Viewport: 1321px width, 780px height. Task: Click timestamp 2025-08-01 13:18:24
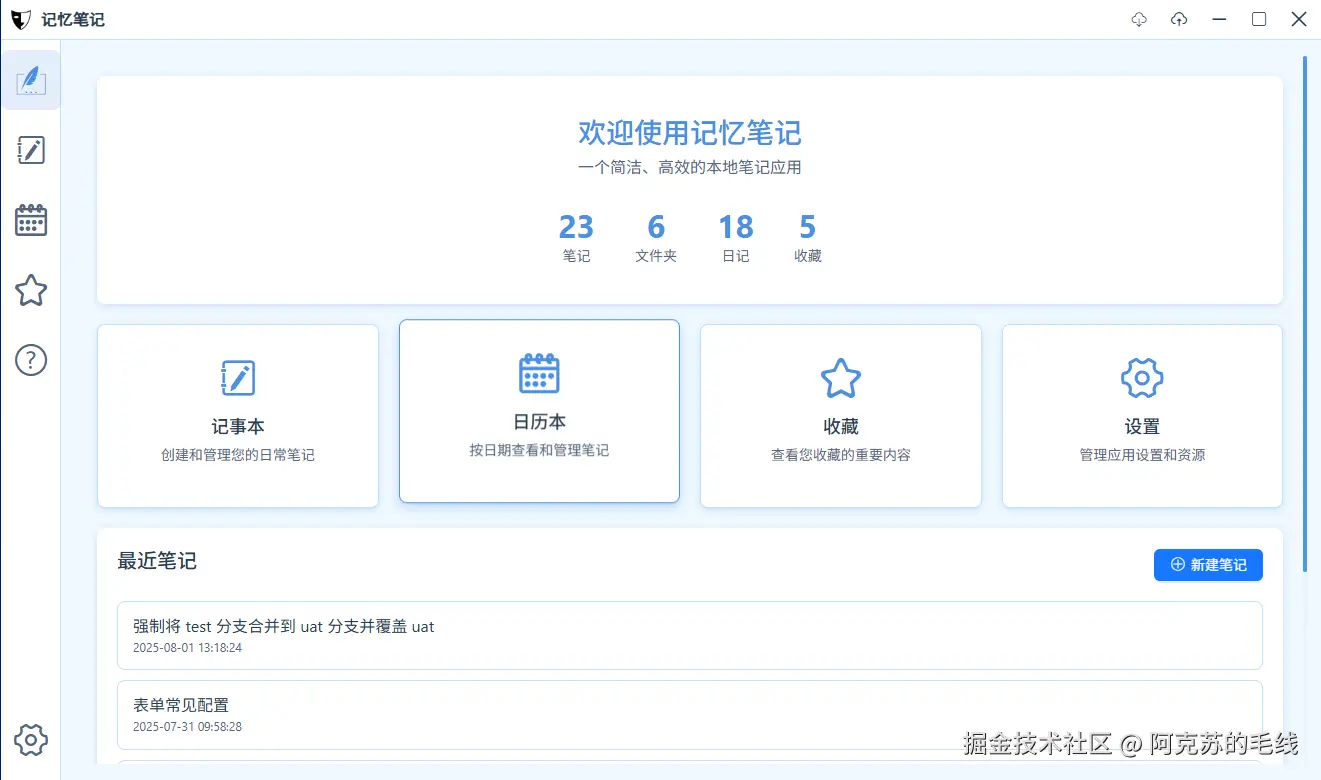(x=187, y=648)
